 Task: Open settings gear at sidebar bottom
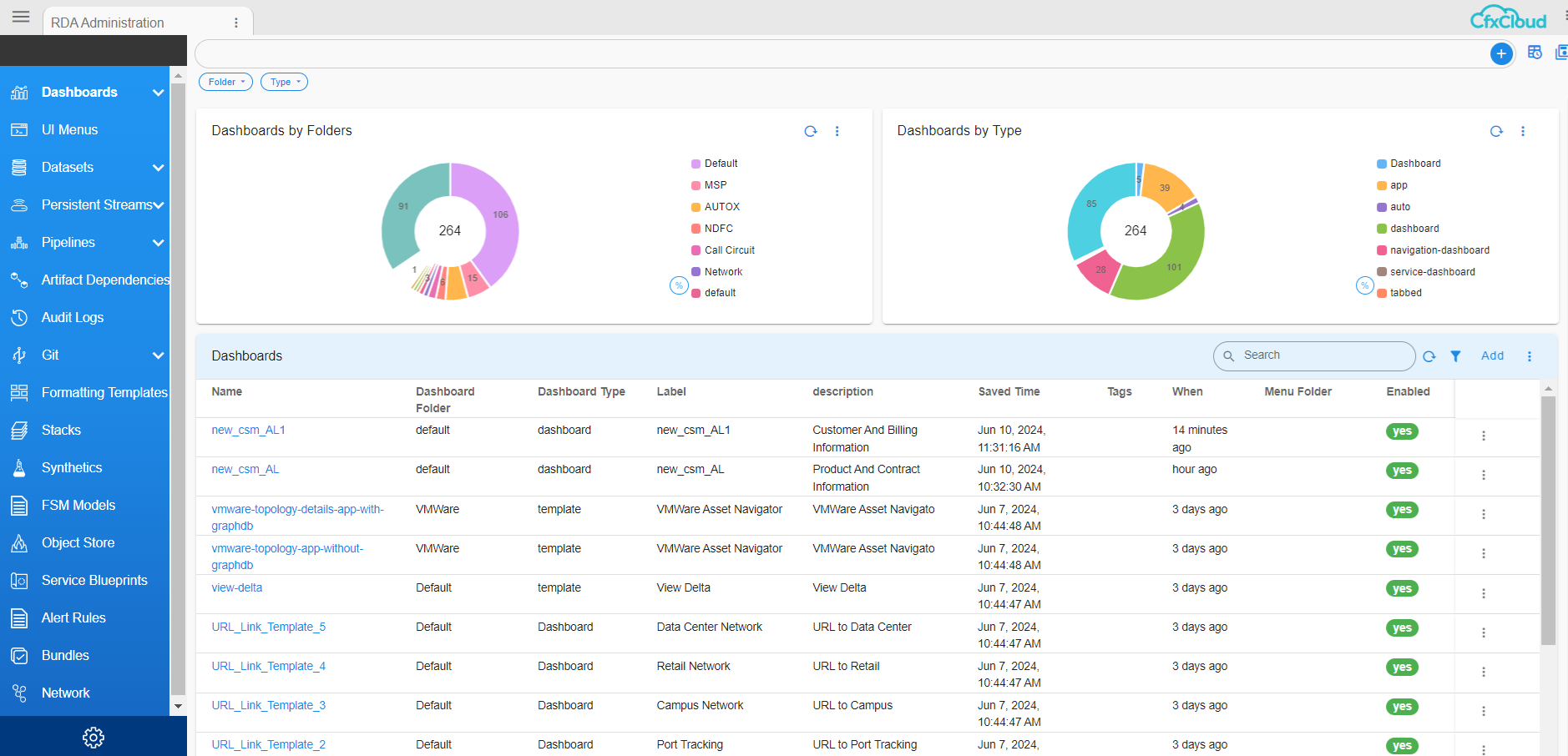point(94,737)
